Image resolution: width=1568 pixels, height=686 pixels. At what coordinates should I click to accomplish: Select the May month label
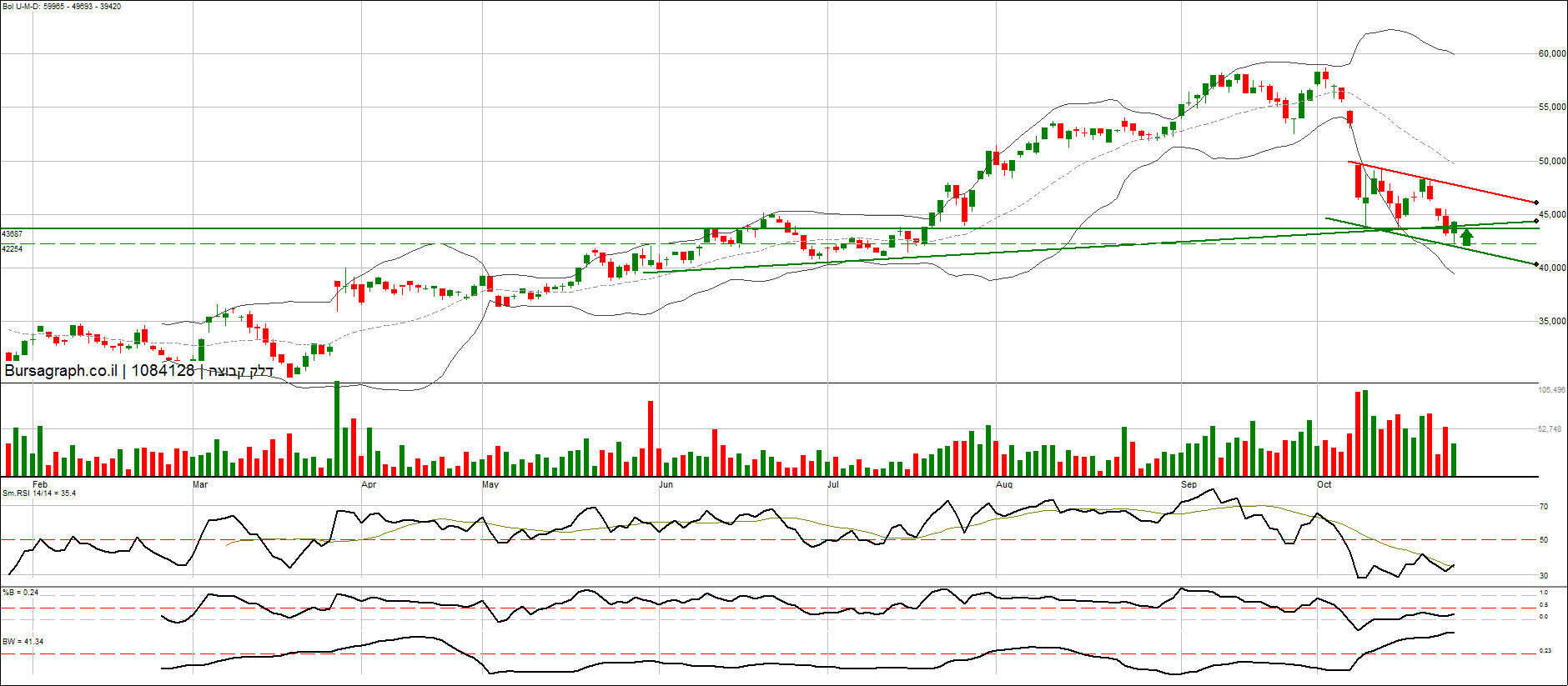490,484
